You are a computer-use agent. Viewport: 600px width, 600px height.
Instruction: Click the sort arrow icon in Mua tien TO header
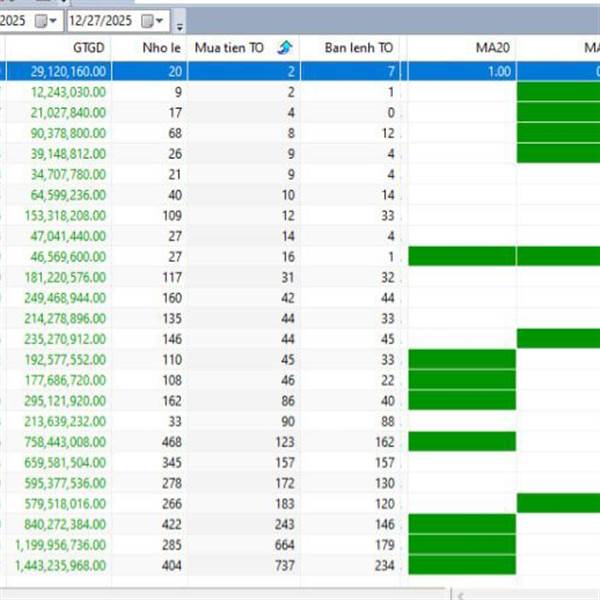click(x=285, y=48)
